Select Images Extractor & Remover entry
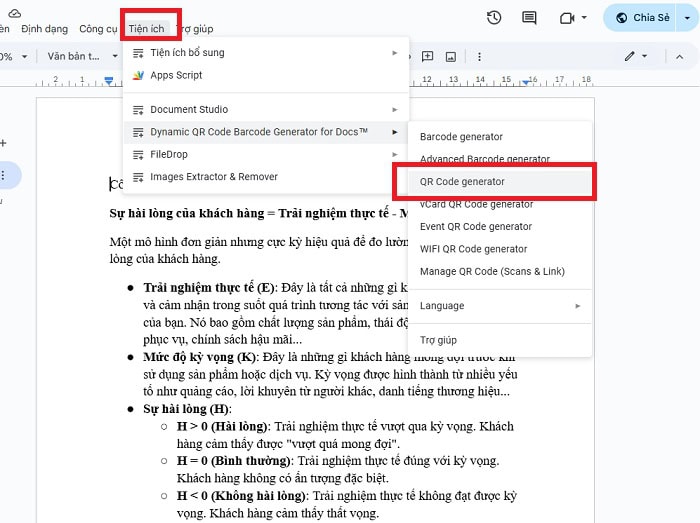This screenshot has height=523, width=700. point(266,177)
